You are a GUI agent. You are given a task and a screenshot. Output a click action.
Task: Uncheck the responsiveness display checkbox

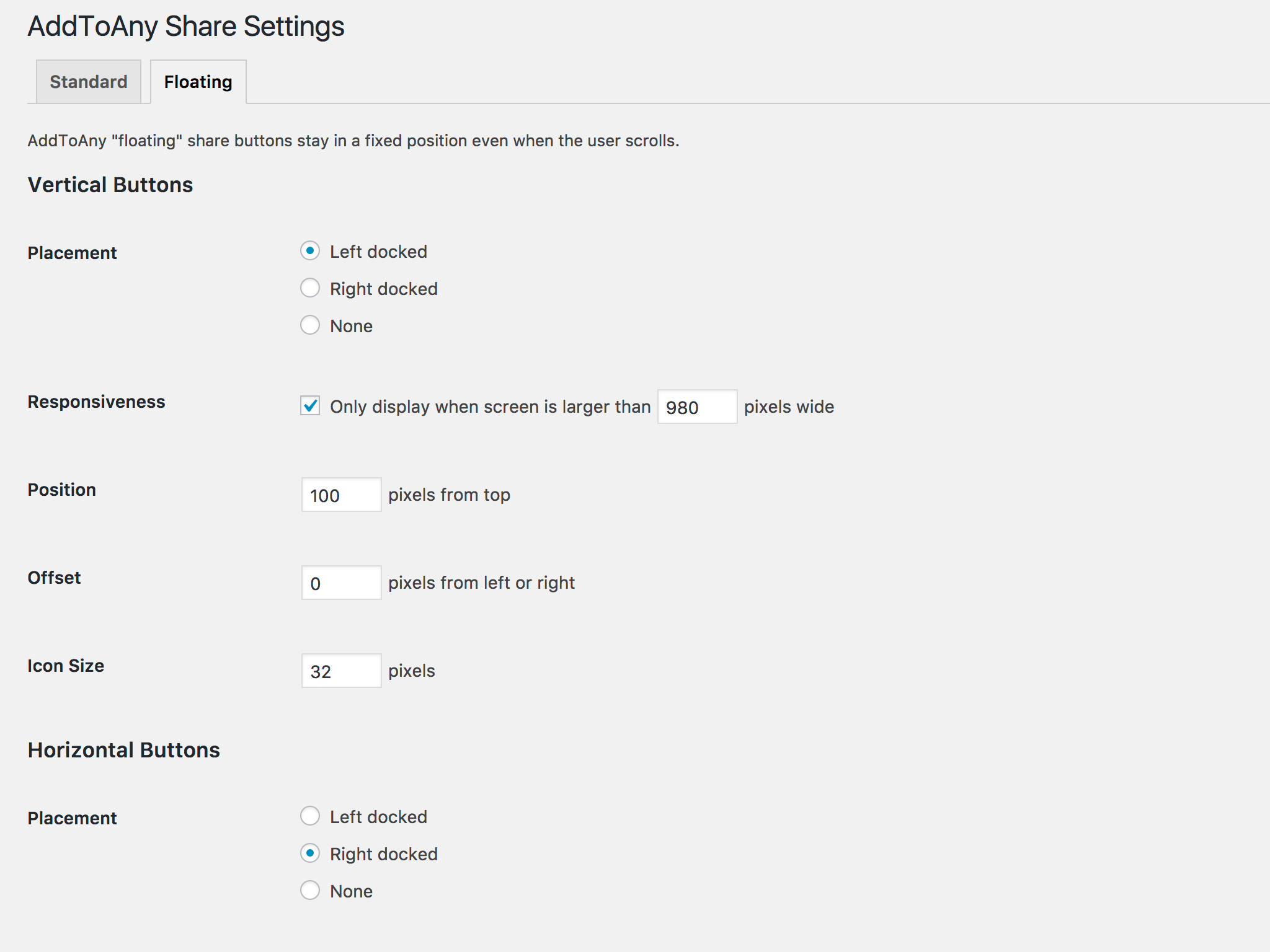[310, 406]
